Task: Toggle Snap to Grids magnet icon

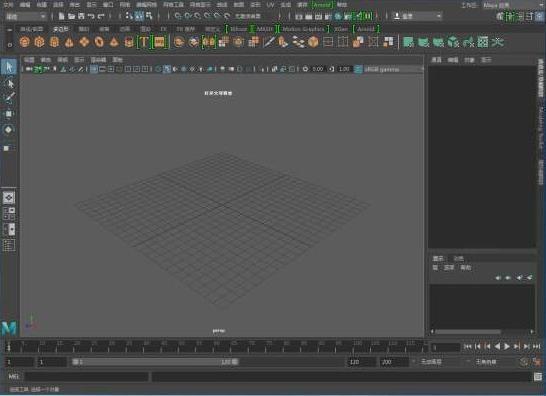Action: pyautogui.click(x=178, y=16)
